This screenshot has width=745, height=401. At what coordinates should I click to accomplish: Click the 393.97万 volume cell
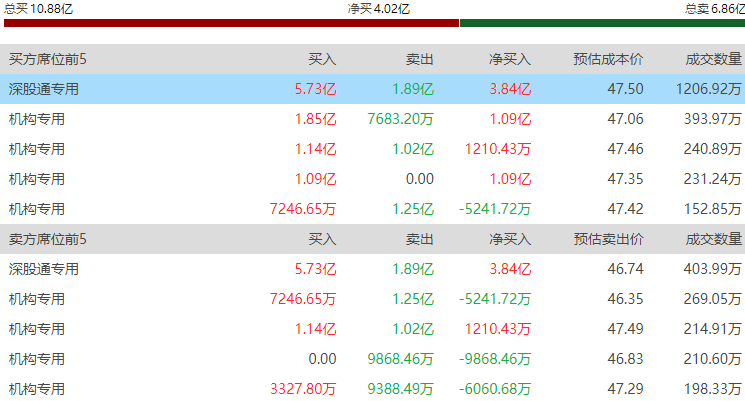[713, 119]
